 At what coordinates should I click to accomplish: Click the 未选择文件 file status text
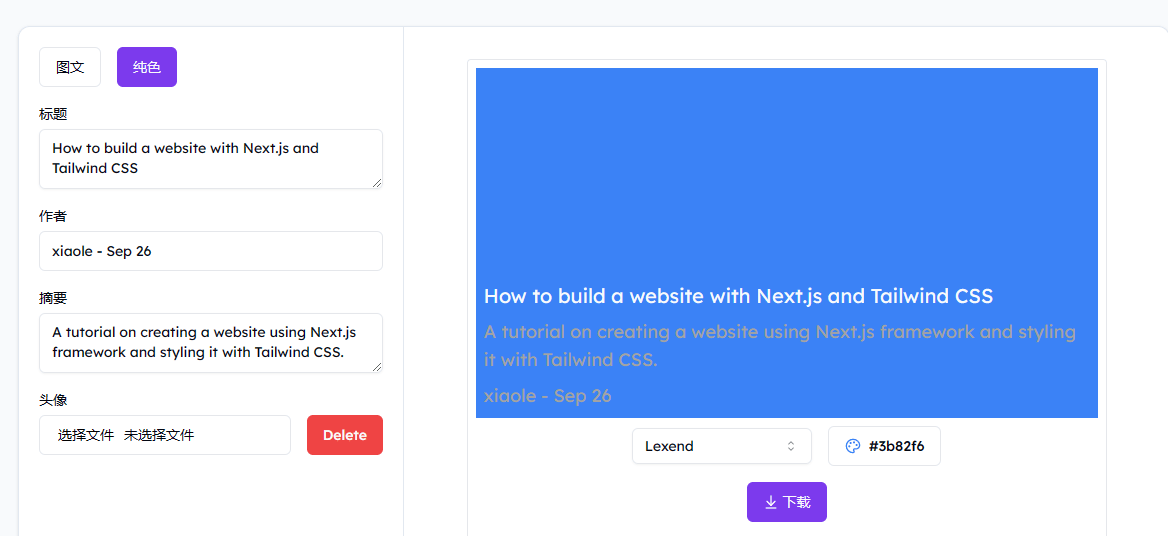159,435
